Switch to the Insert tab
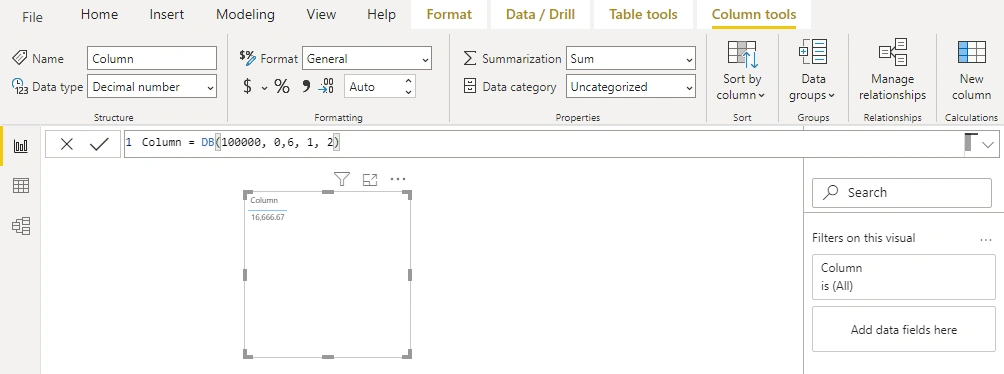The height and width of the screenshot is (374, 1004). pos(166,14)
